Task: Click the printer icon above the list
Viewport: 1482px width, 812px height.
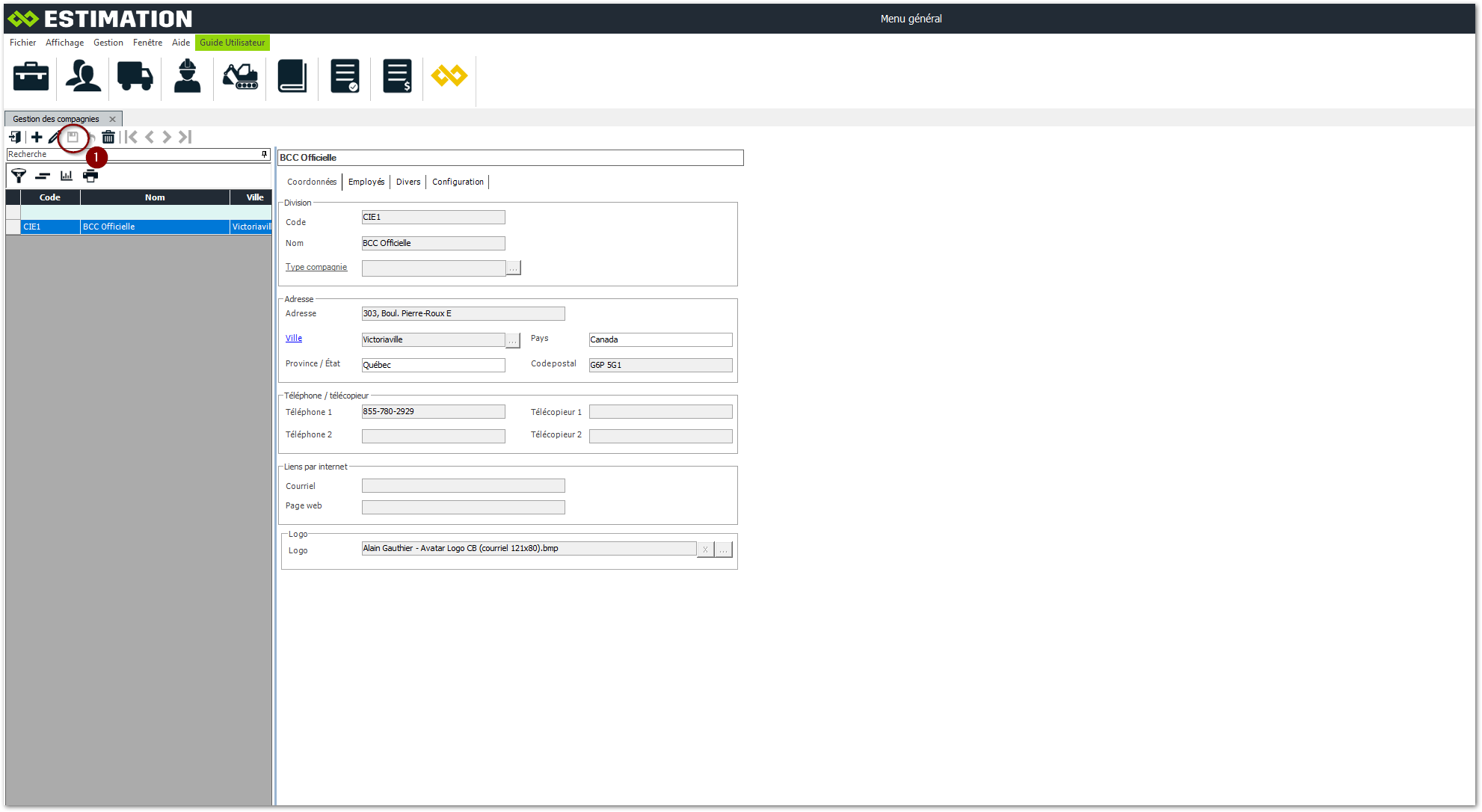Action: 90,176
